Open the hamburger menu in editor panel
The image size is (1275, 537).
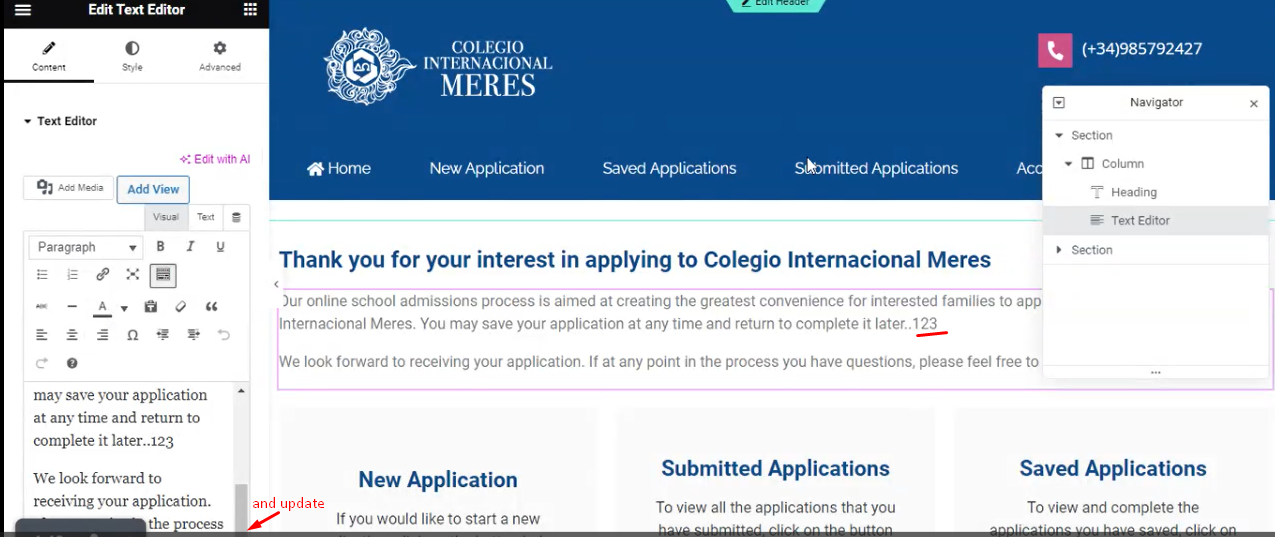pyautogui.click(x=22, y=10)
